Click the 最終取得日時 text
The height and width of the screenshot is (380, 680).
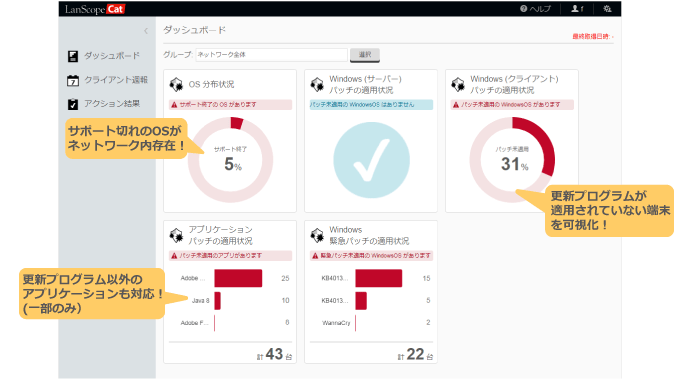pyautogui.click(x=593, y=36)
